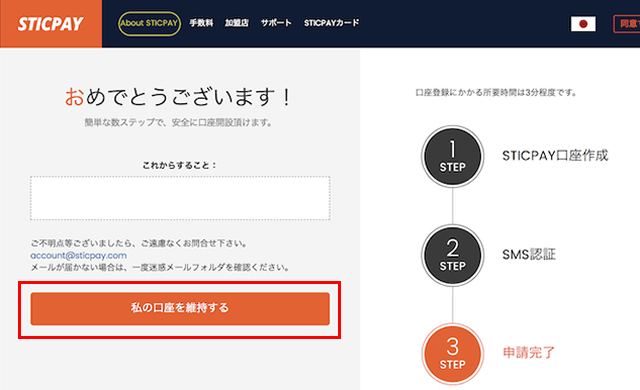The width and height of the screenshot is (640, 390).
Task: Click the ご不明点等ございましたら help text
Action: coord(139,244)
